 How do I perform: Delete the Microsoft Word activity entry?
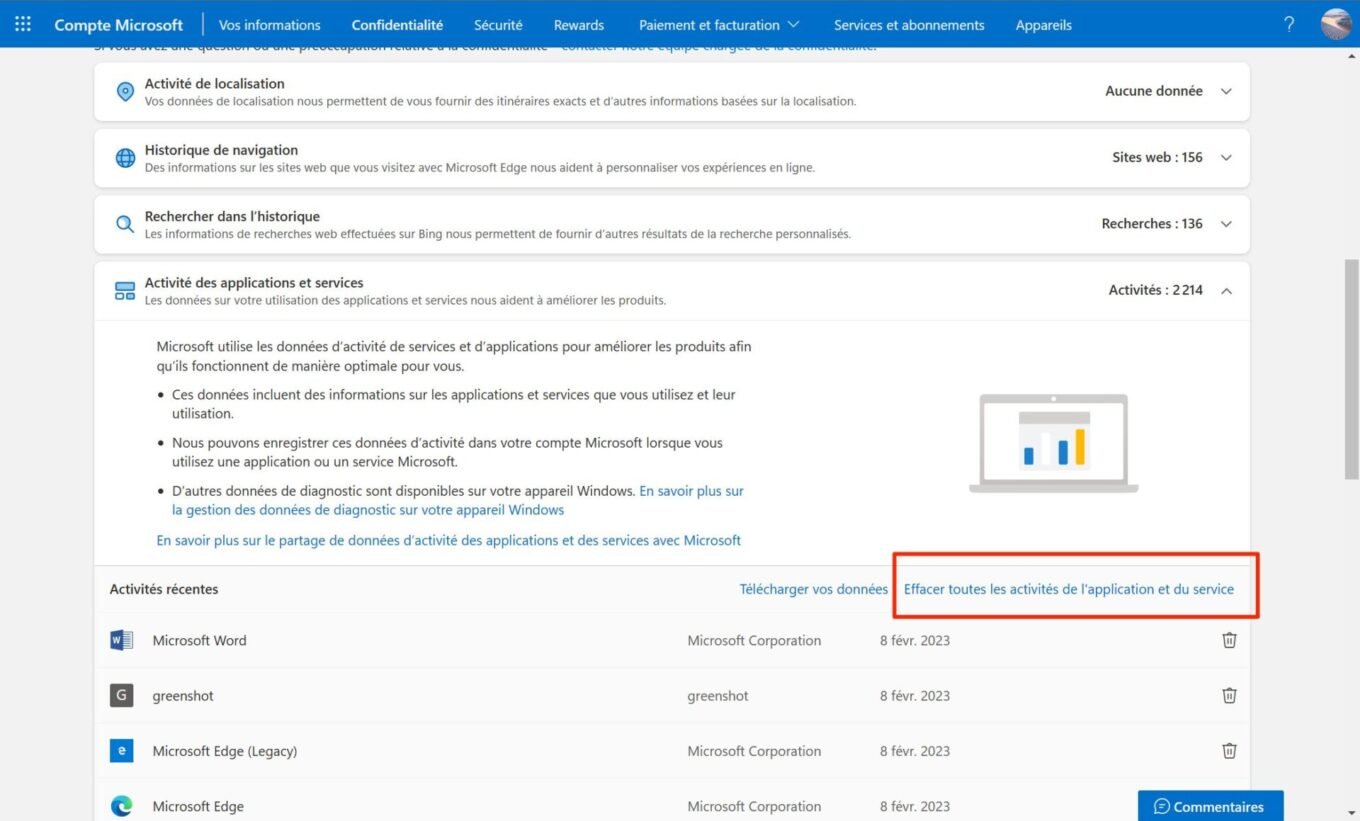[1229, 640]
